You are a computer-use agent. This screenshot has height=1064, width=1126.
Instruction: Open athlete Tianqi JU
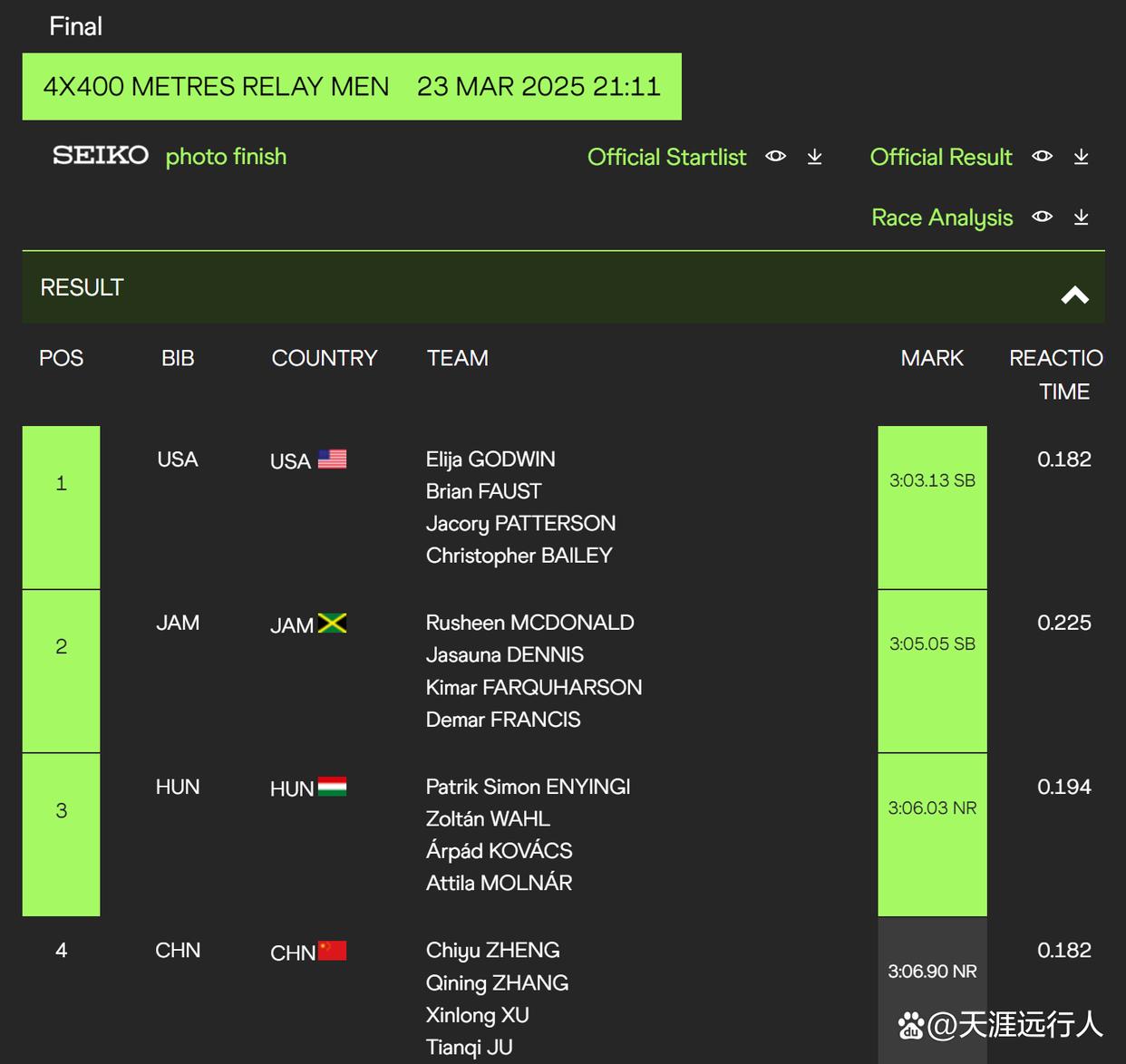(x=469, y=1048)
